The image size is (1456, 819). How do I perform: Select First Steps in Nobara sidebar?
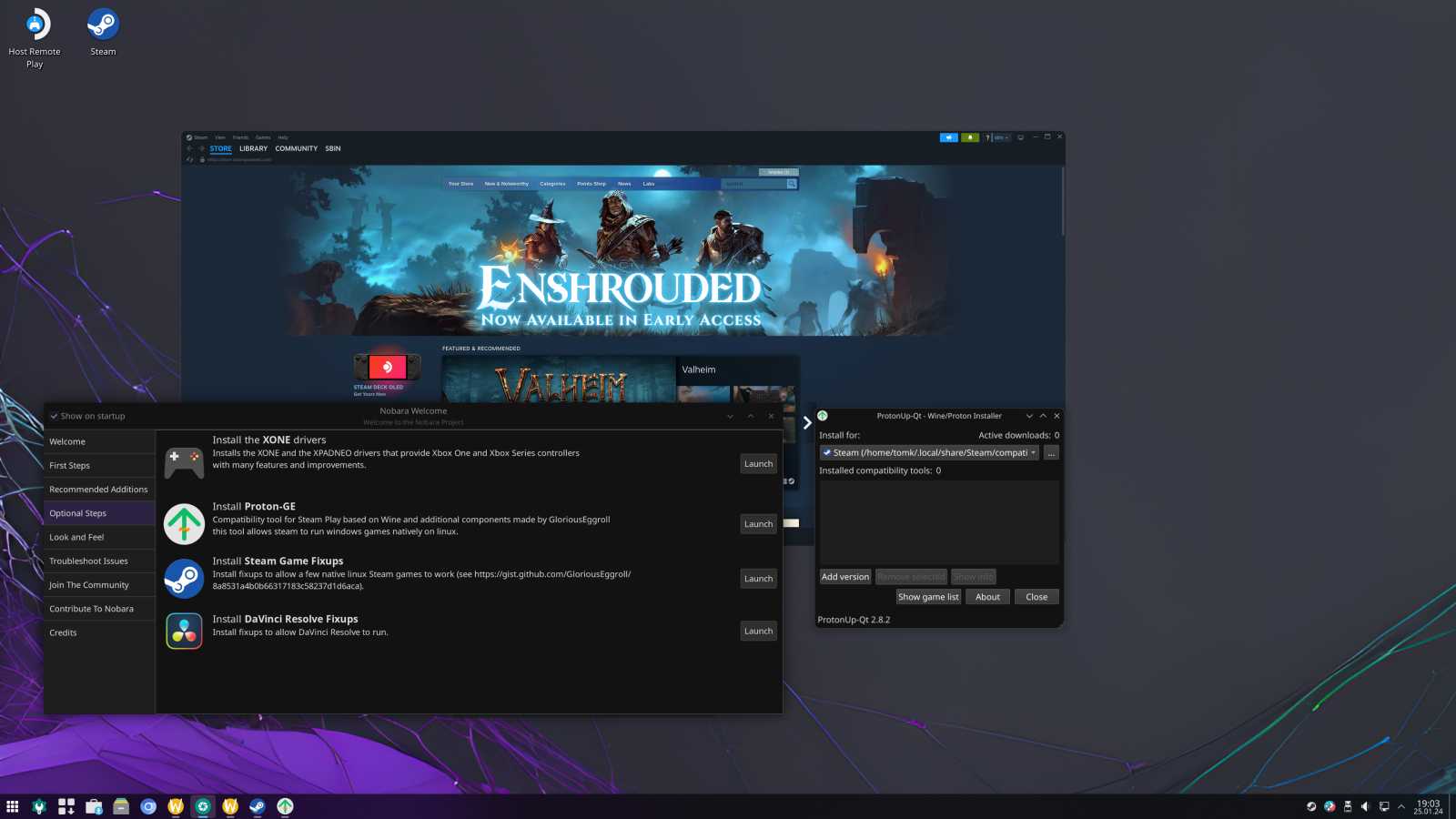coord(99,465)
